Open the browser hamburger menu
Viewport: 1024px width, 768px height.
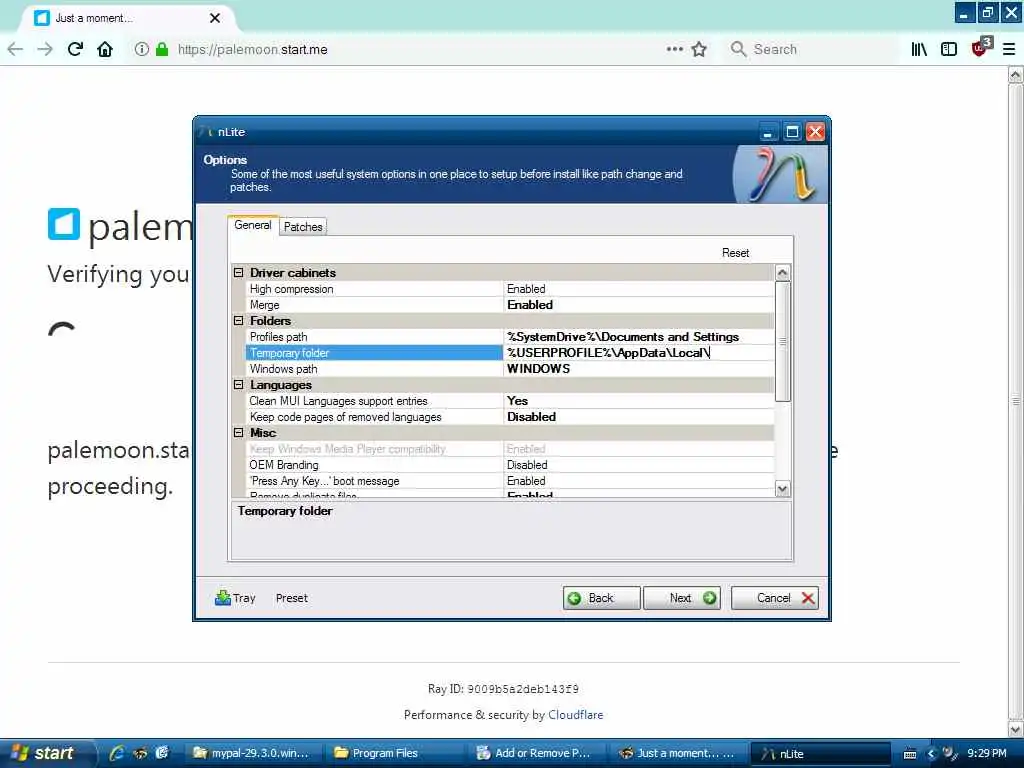(1009, 49)
